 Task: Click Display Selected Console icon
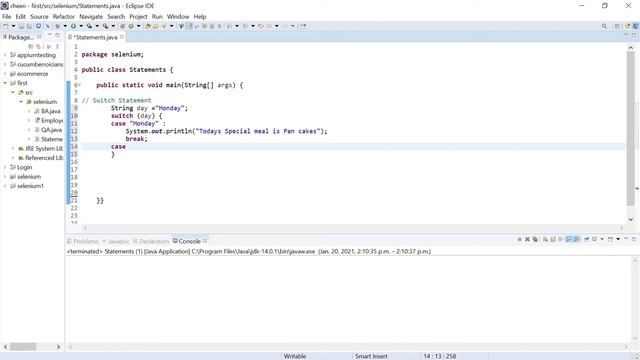click(x=594, y=239)
